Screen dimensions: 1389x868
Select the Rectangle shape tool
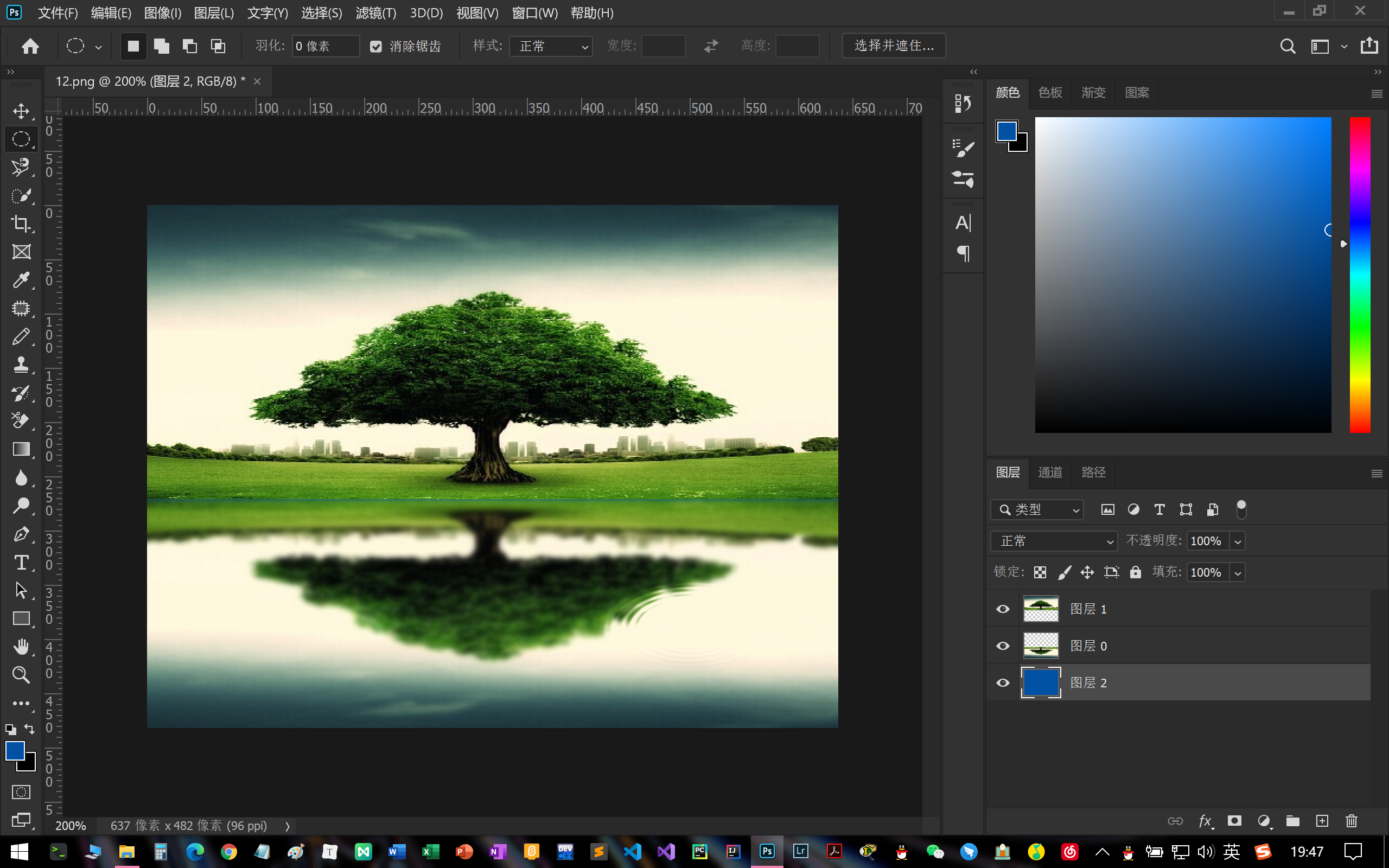[x=21, y=618]
